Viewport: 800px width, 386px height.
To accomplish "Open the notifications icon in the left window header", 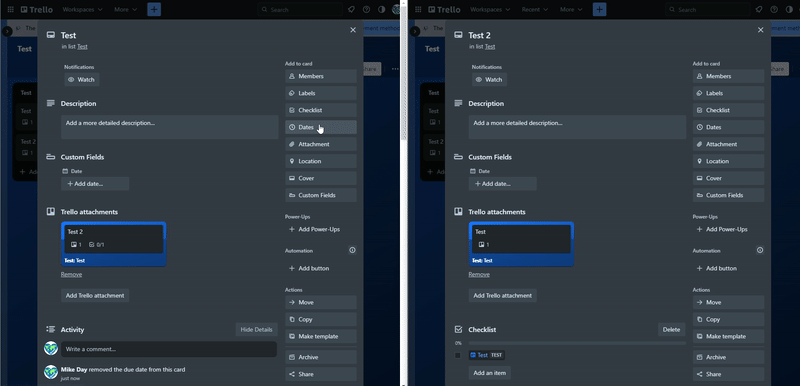I will (352, 10).
